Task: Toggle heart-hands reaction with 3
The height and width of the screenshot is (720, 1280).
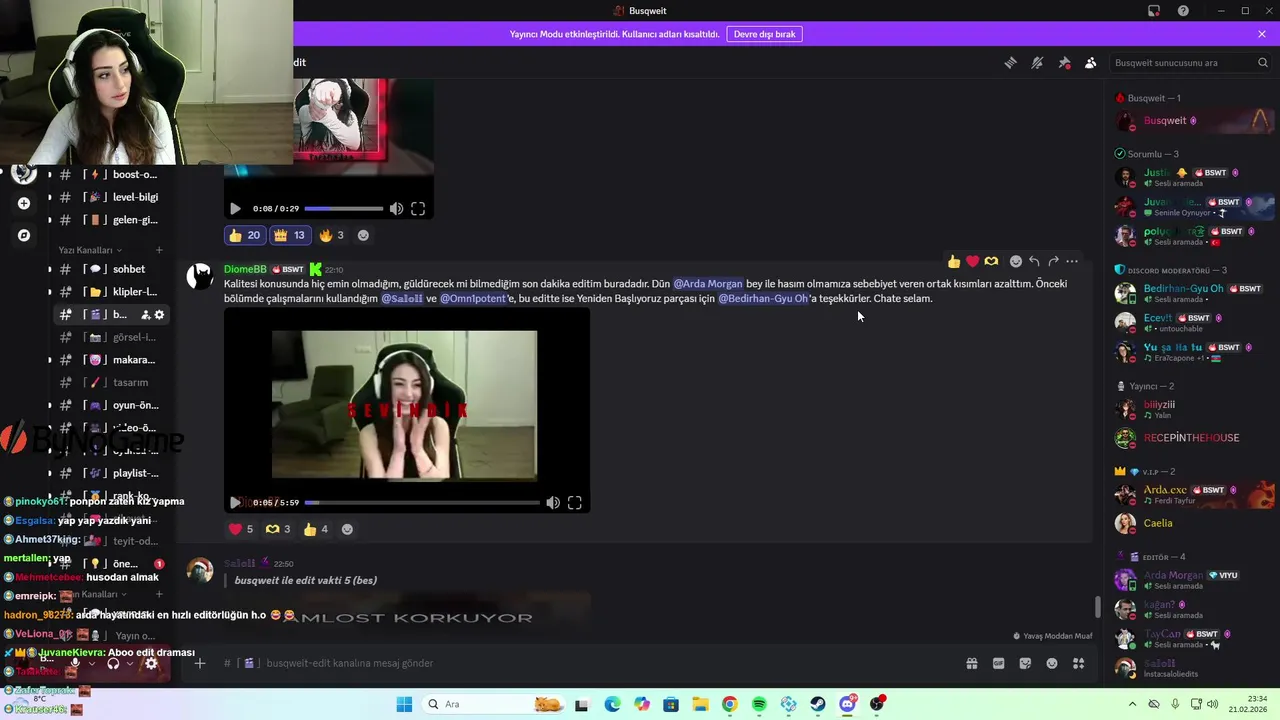Action: click(x=278, y=529)
